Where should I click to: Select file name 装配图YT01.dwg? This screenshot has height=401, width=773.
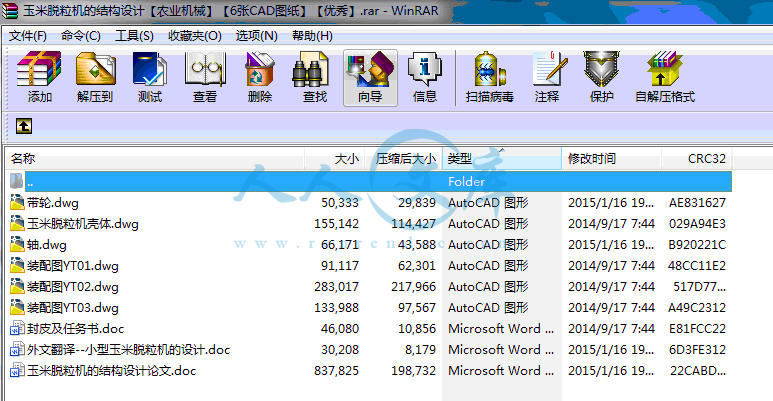tap(73, 266)
